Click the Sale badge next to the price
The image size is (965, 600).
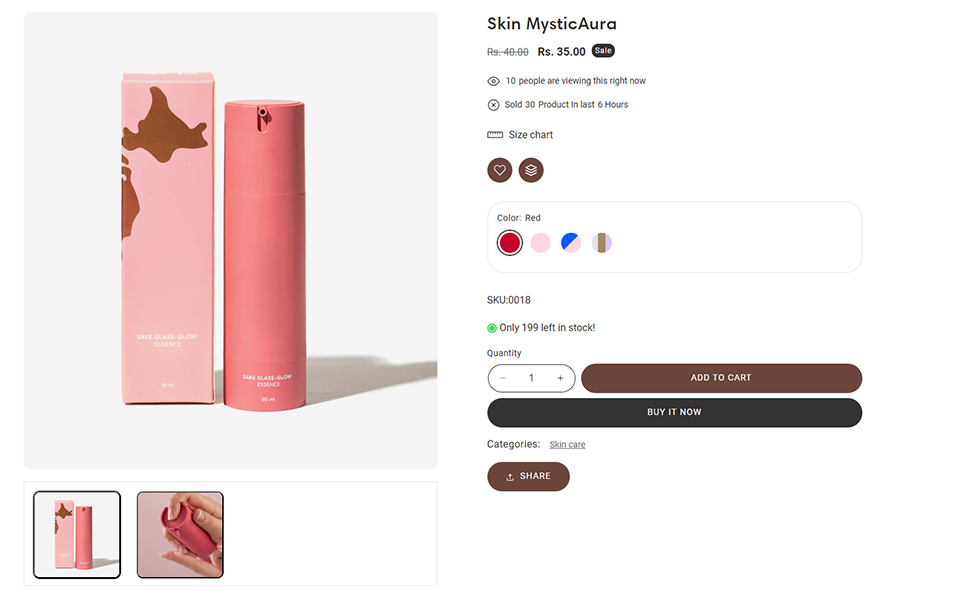(x=603, y=50)
